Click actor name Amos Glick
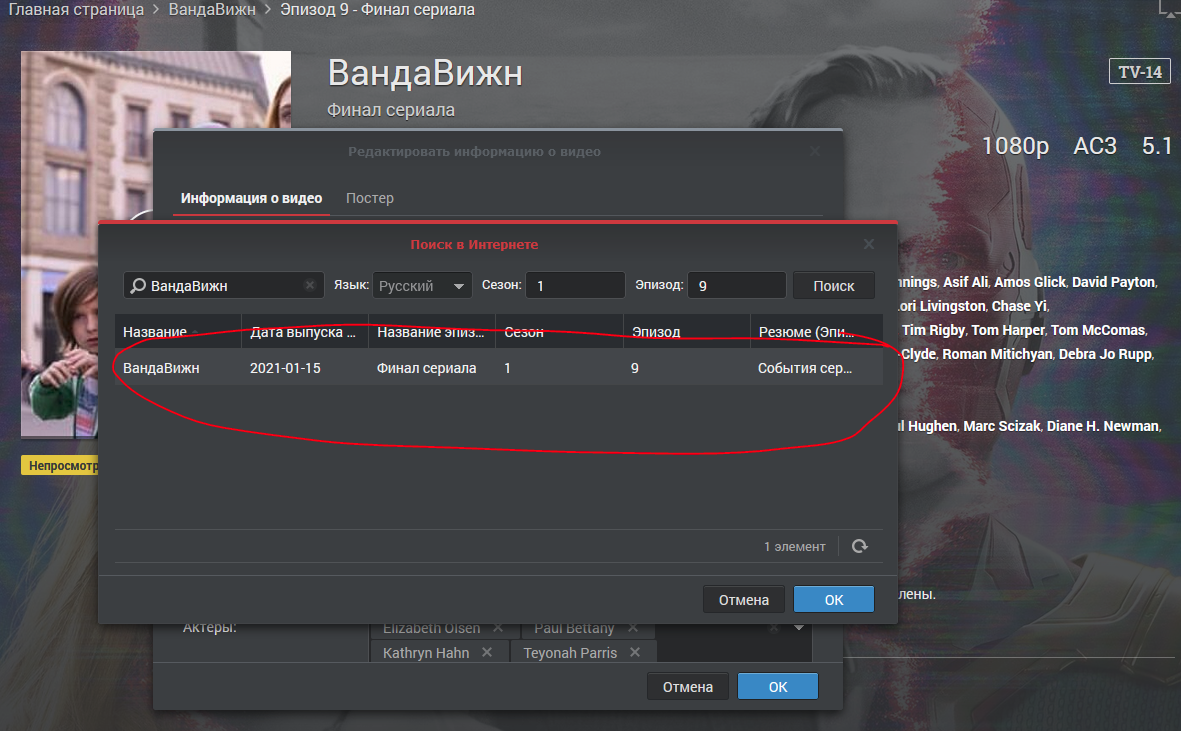The width and height of the screenshot is (1181, 731). [1030, 282]
